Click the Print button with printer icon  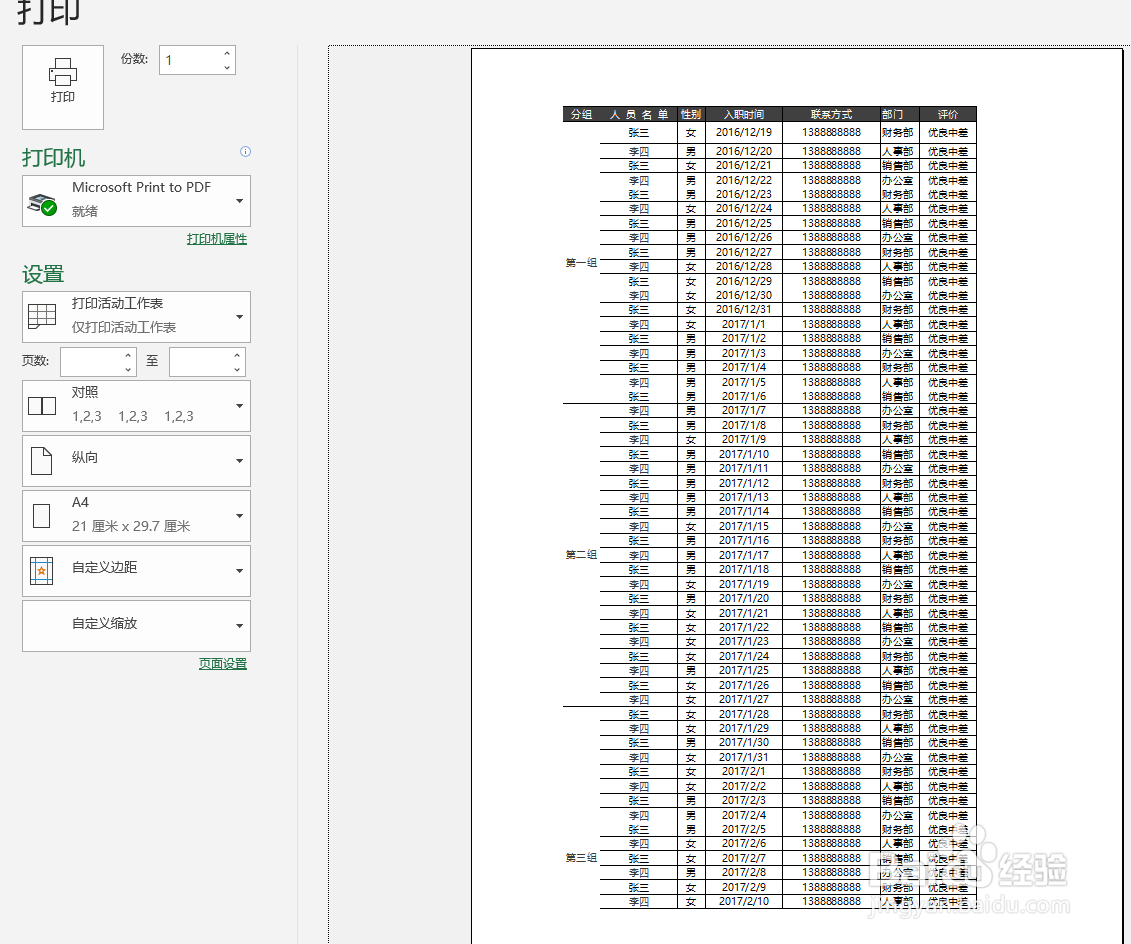pos(63,87)
